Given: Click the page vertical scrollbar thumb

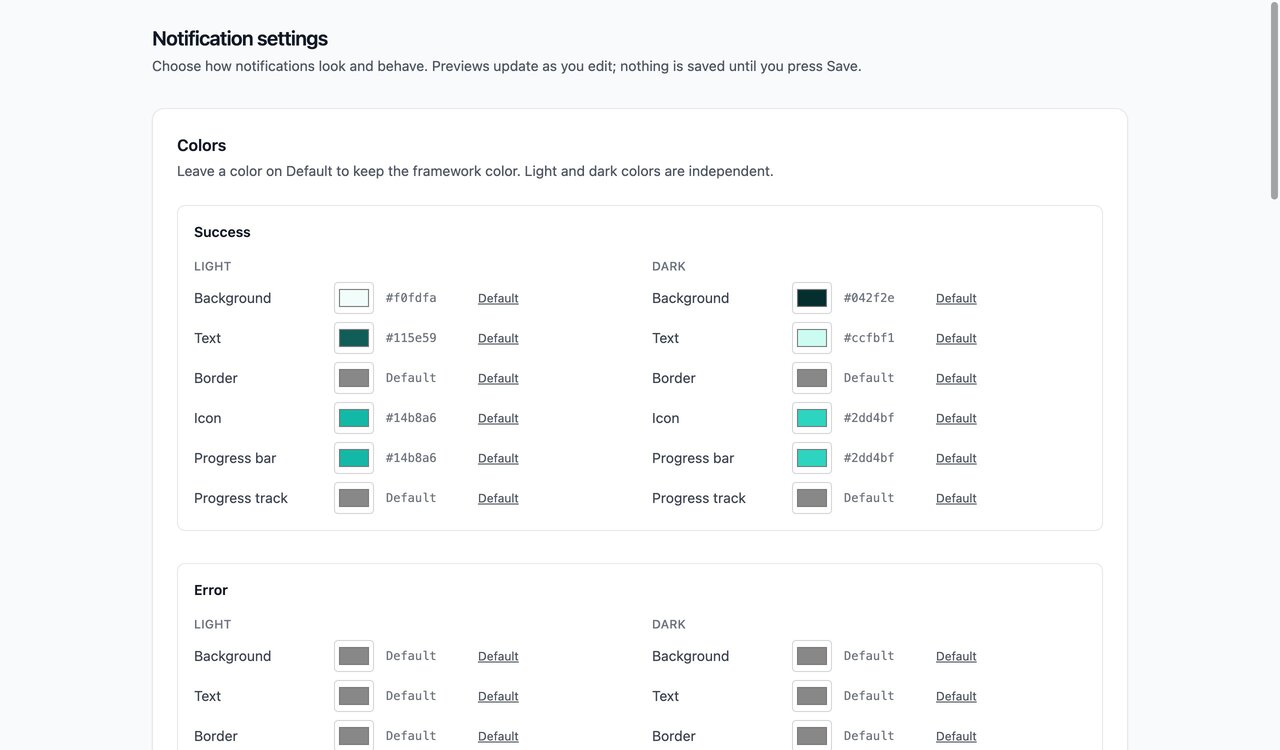Looking at the screenshot, I should point(1274,101).
